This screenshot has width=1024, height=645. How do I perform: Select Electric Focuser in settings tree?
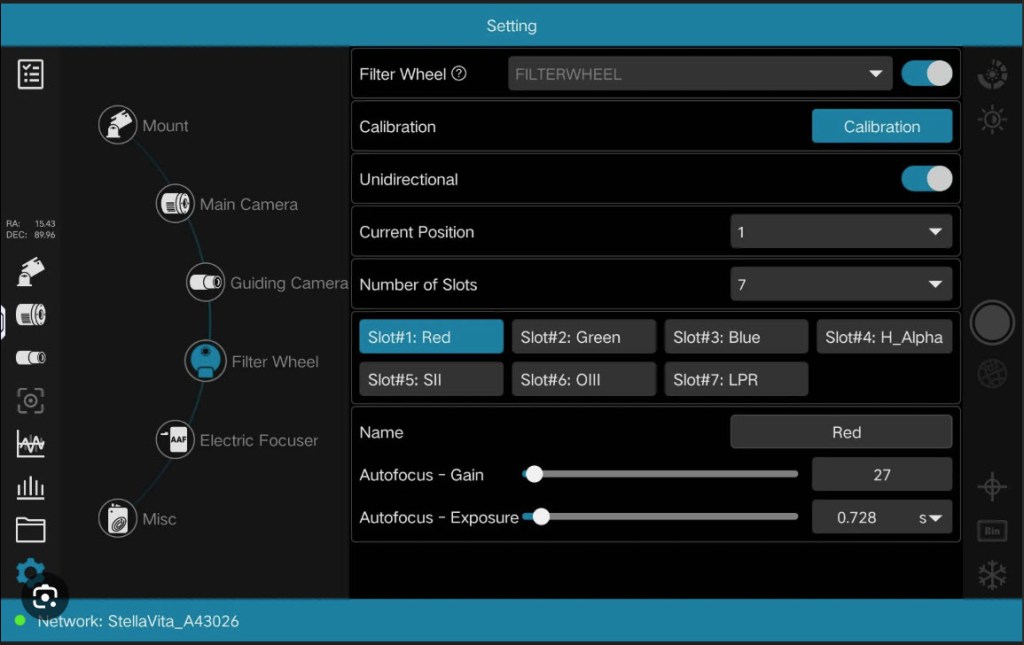(x=257, y=440)
